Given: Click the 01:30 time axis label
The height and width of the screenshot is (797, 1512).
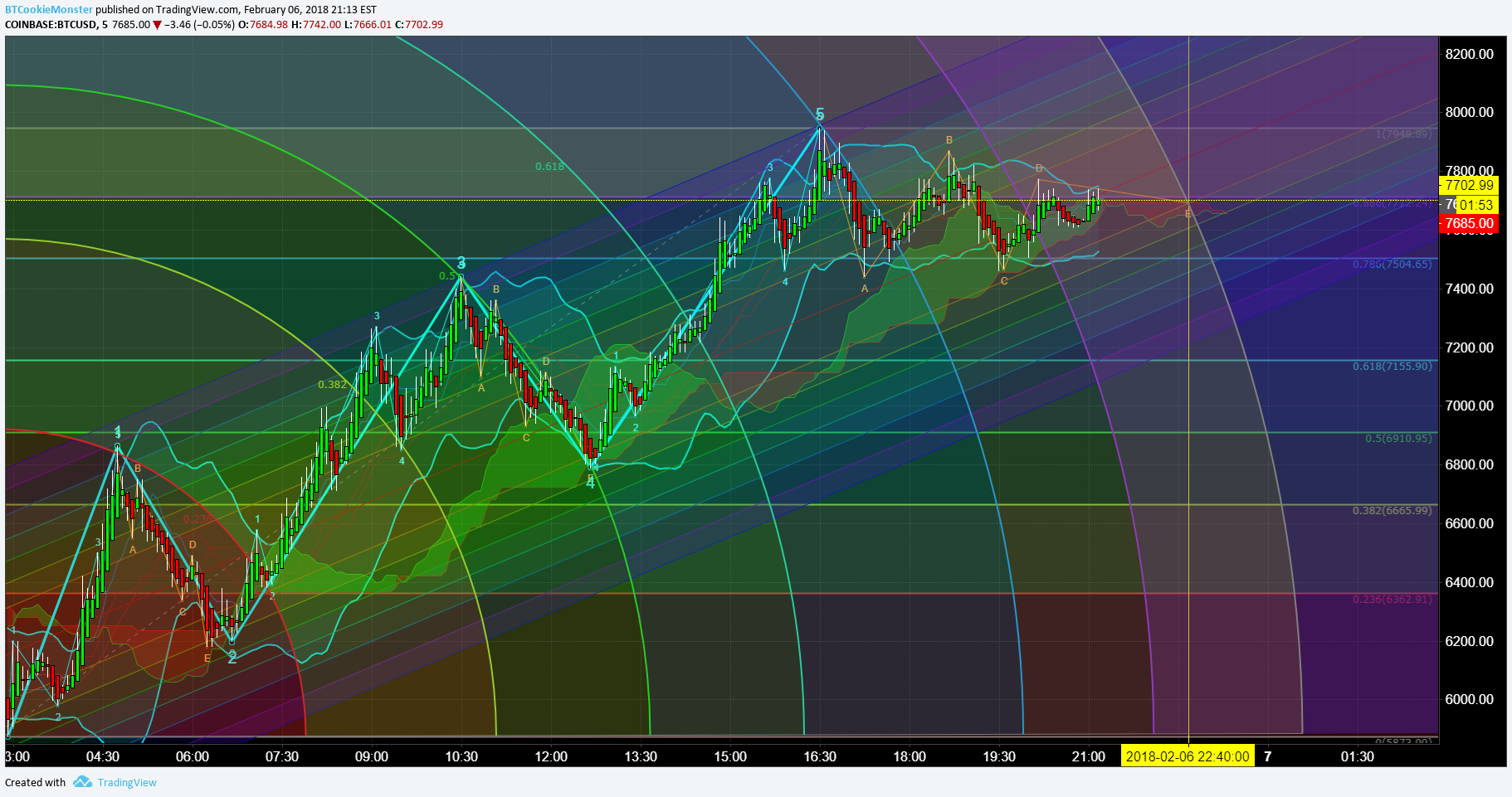Looking at the screenshot, I should click(1358, 756).
